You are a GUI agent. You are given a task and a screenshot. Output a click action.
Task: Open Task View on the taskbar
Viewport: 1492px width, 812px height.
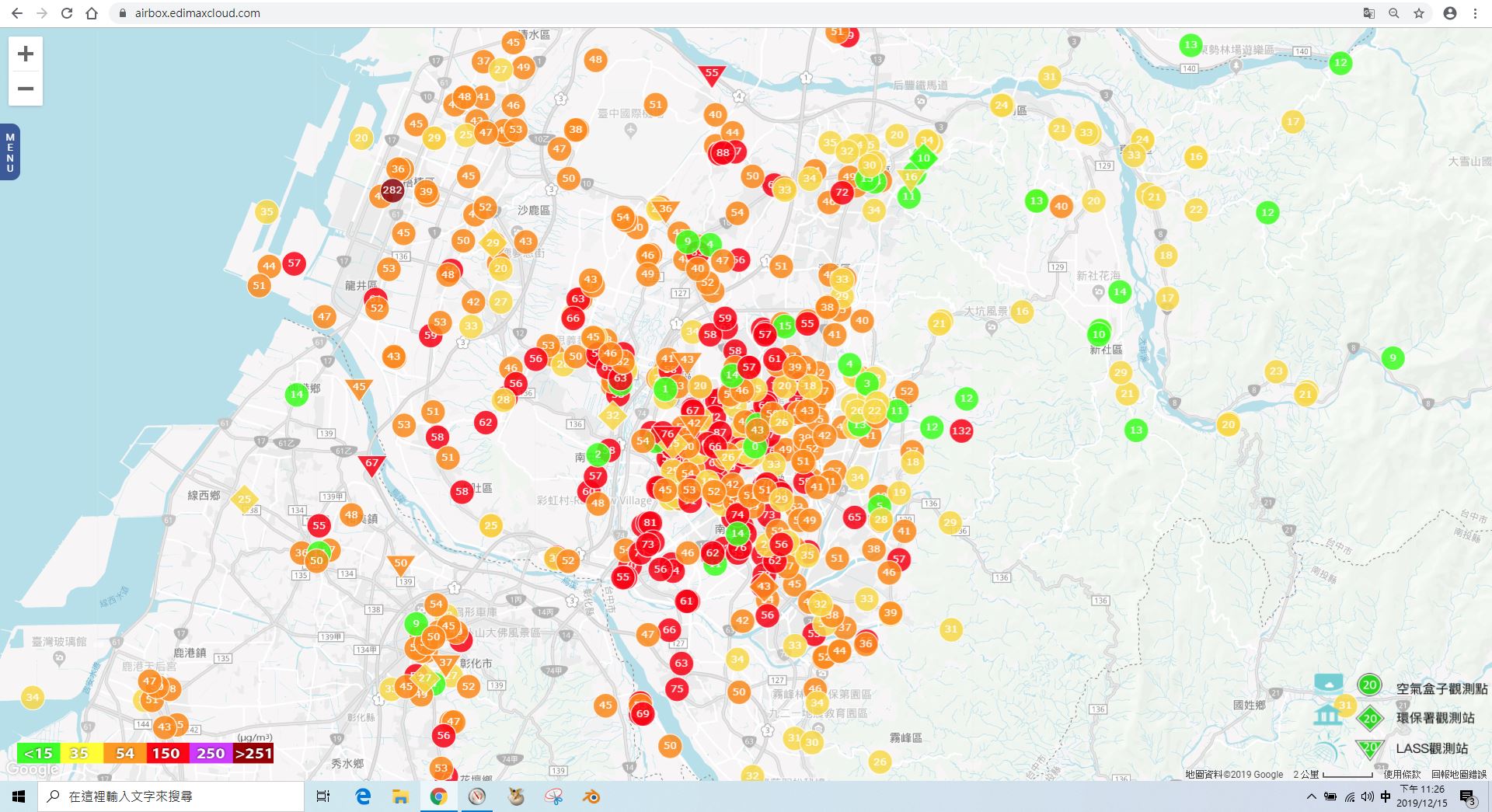[323, 796]
